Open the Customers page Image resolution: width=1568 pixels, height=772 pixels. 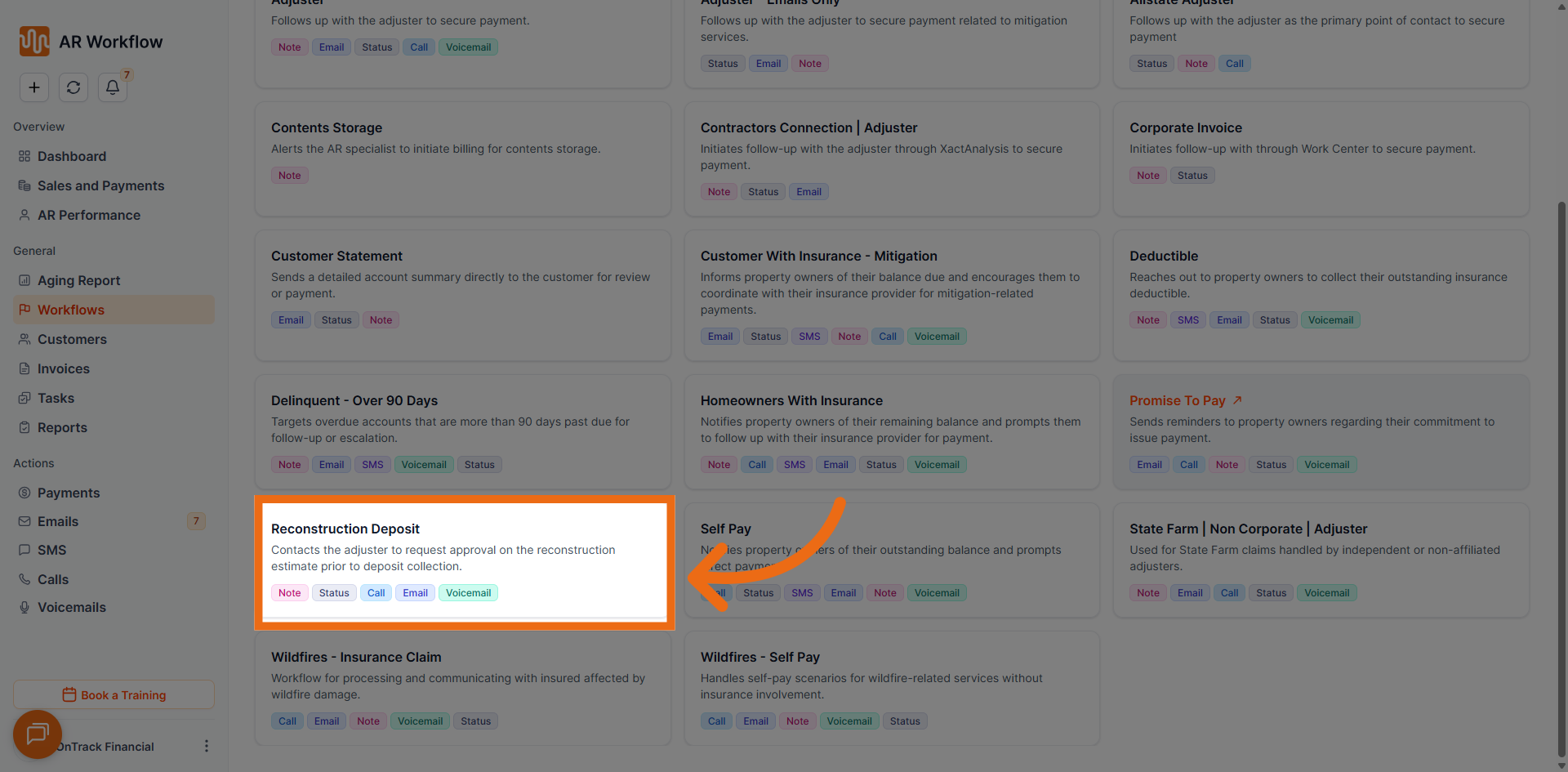(72, 339)
